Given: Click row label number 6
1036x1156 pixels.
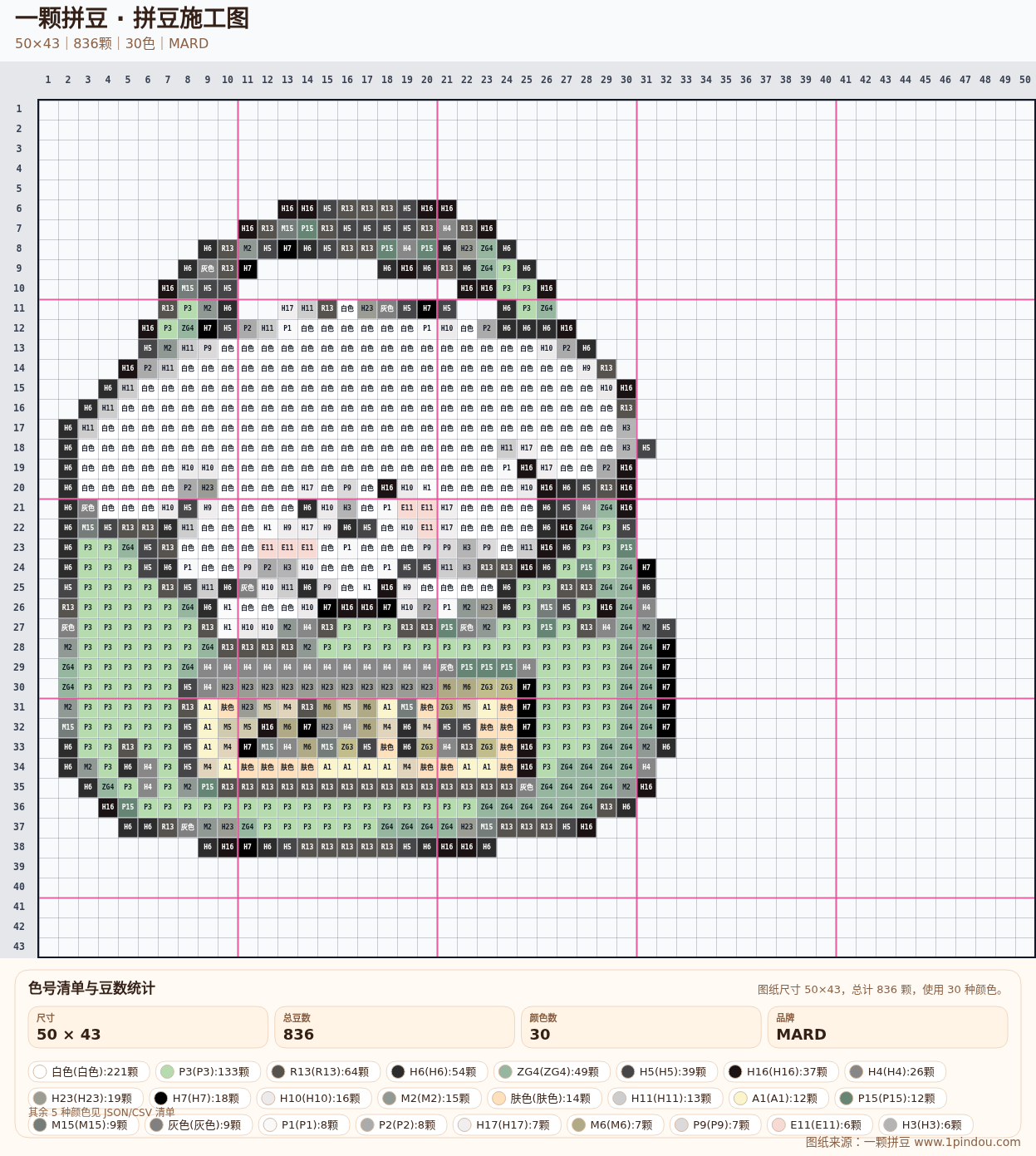Looking at the screenshot, I should click(19, 209).
